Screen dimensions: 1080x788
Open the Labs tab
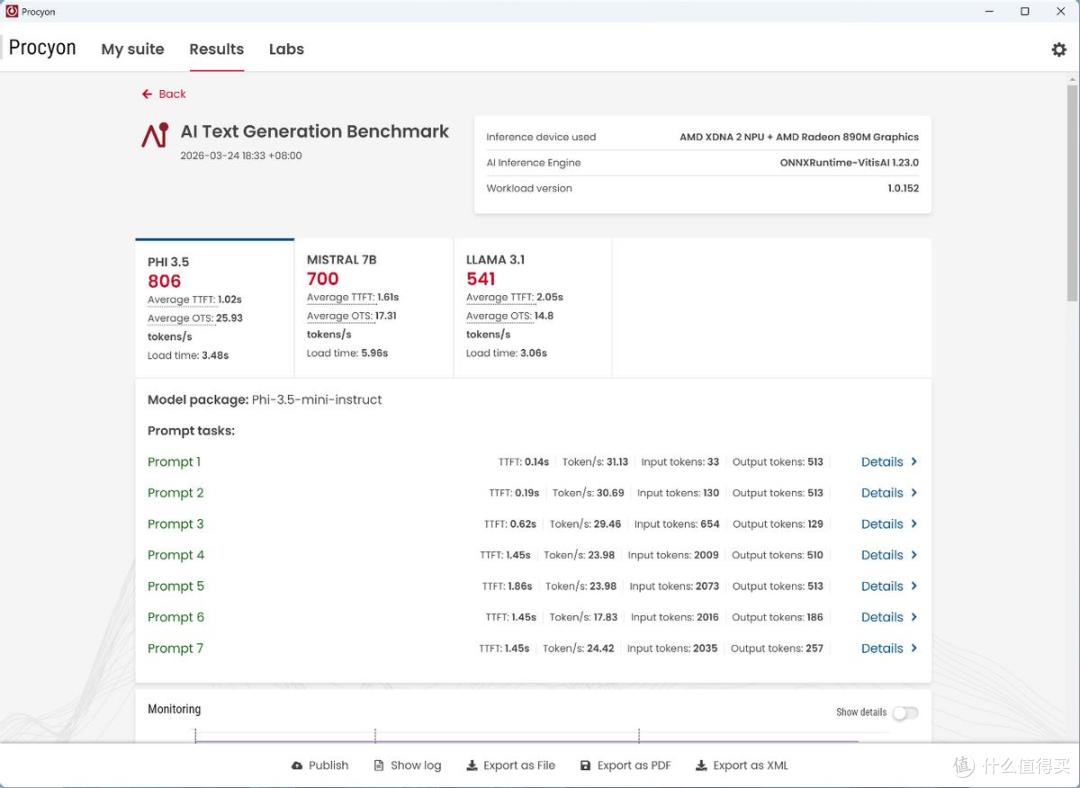[287, 49]
